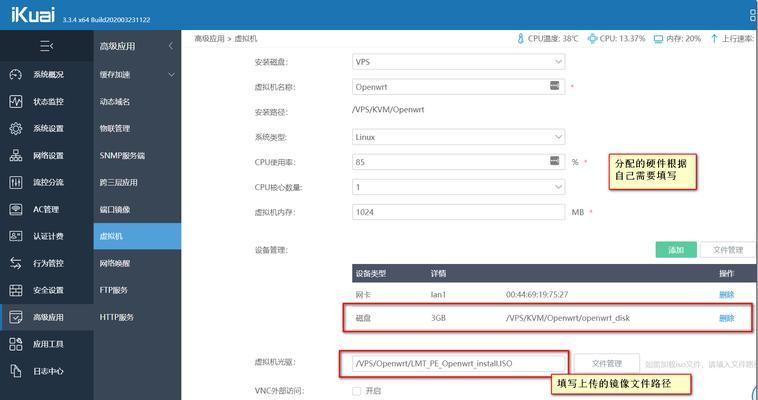758x400 pixels.
Task: Click the 3GB disk size cell
Action: tap(438, 318)
